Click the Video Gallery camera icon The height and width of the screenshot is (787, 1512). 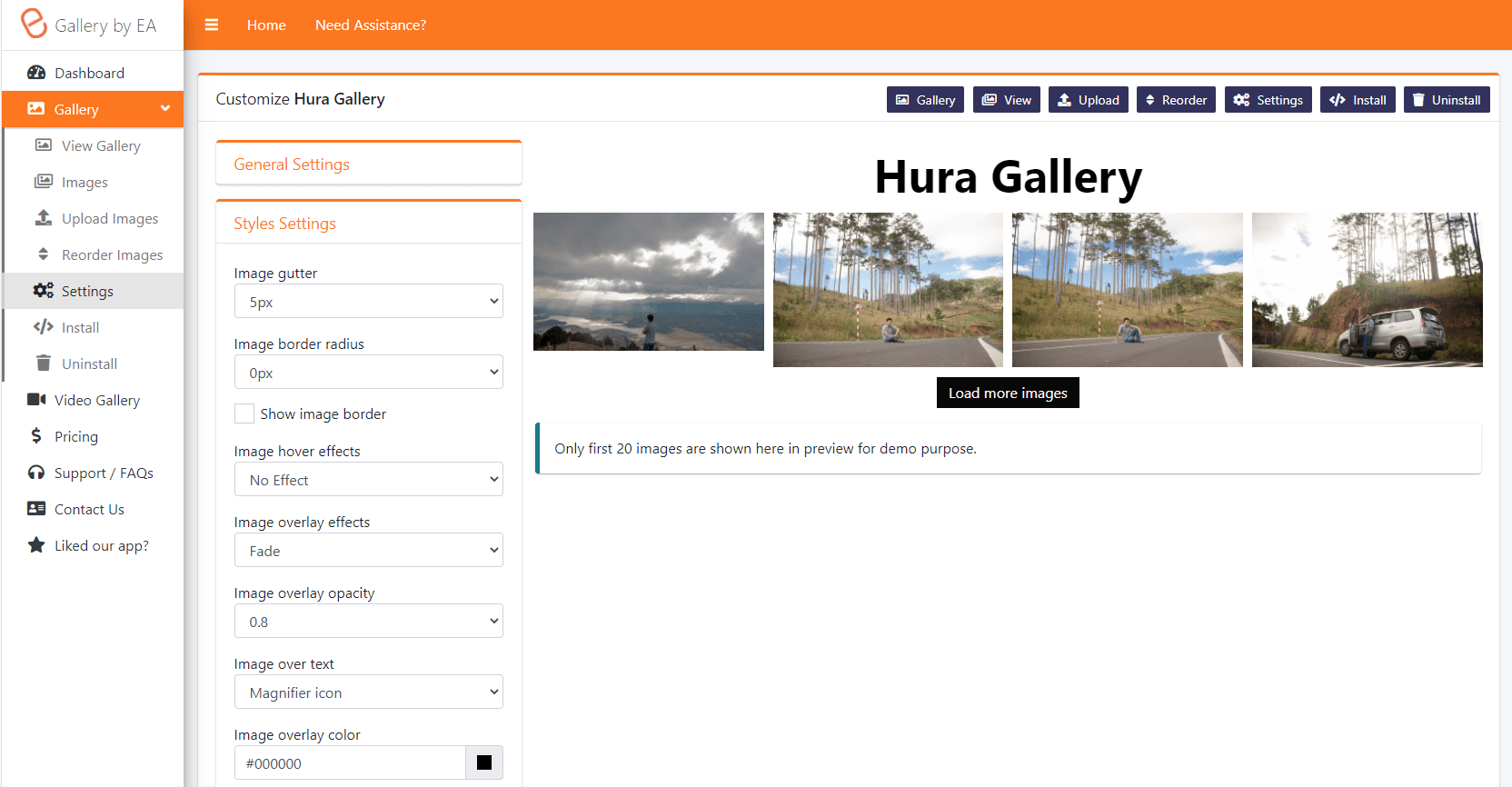click(36, 399)
